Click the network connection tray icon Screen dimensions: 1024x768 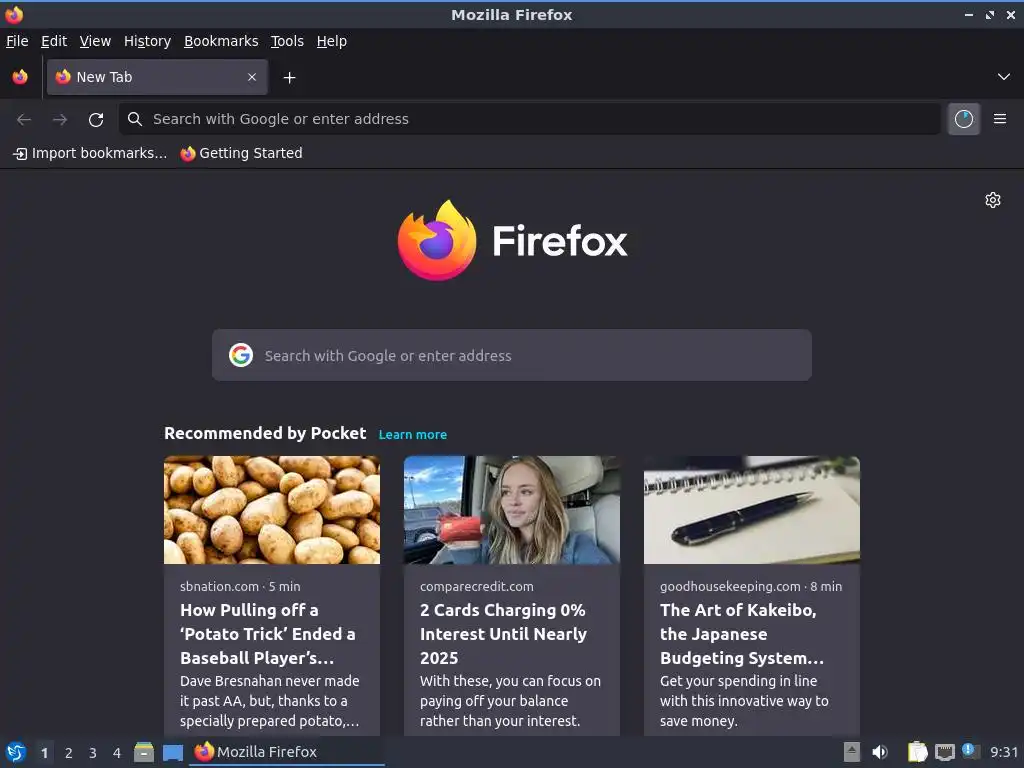tap(944, 752)
